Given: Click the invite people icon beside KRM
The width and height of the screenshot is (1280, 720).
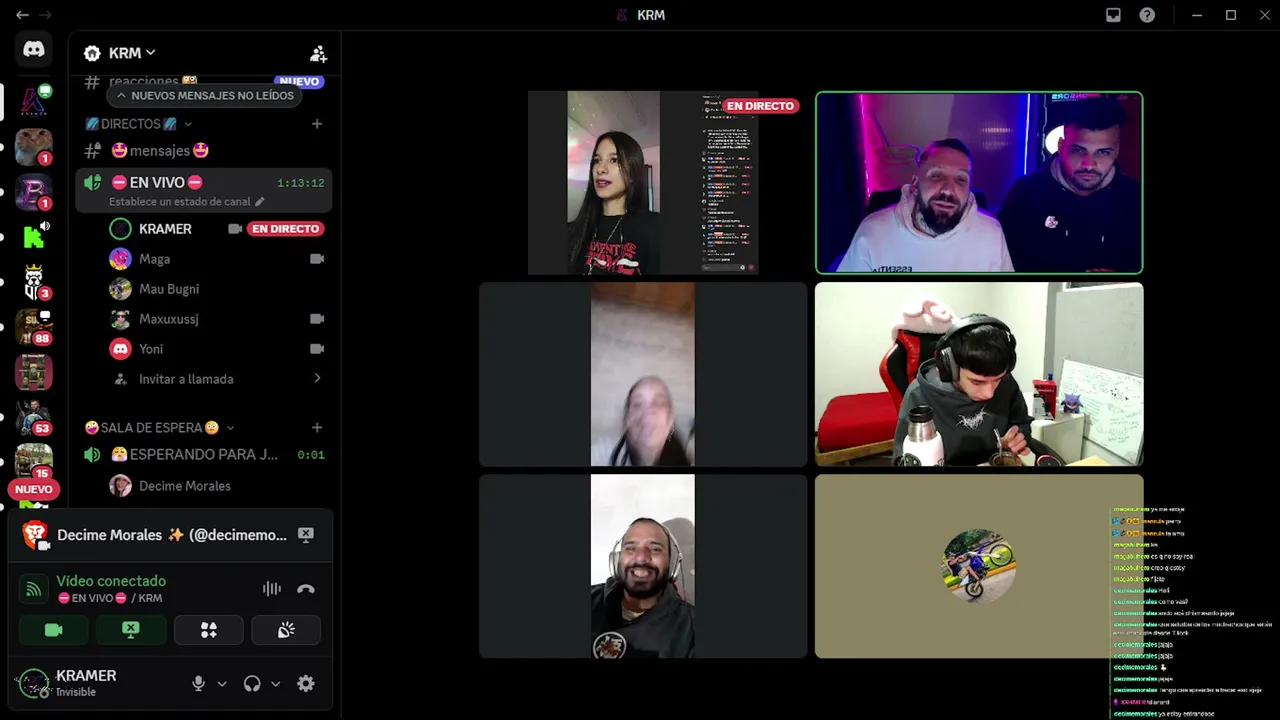Looking at the screenshot, I should pyautogui.click(x=318, y=53).
